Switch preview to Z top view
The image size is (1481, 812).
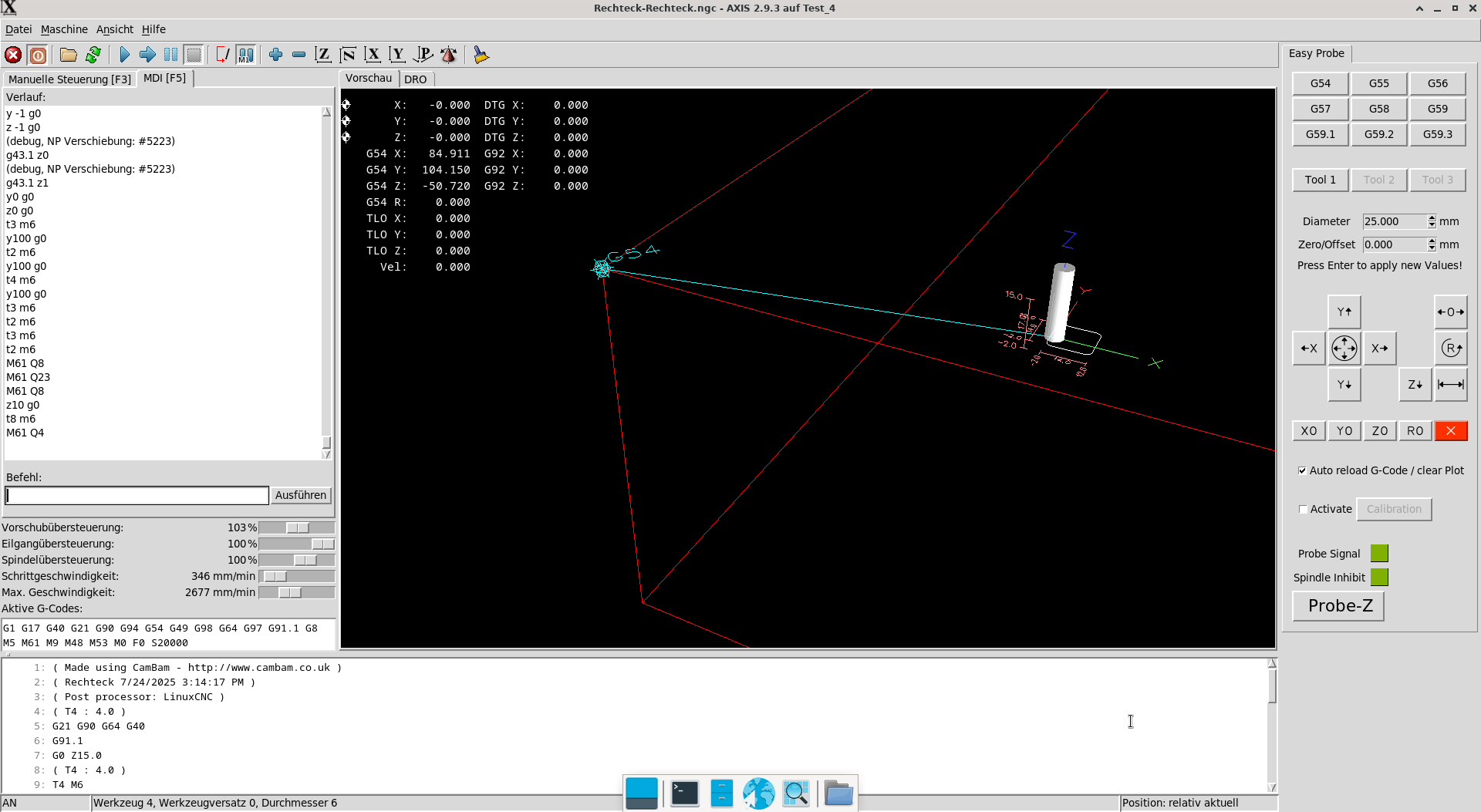(x=323, y=55)
